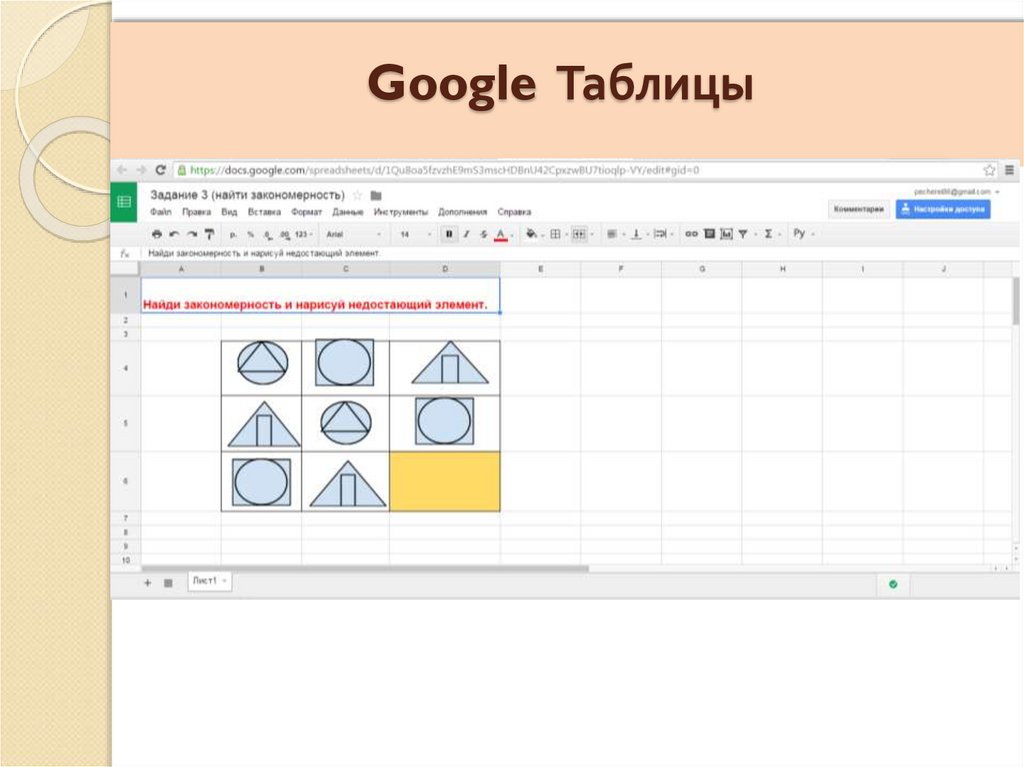Increase decimal places

(x=284, y=235)
